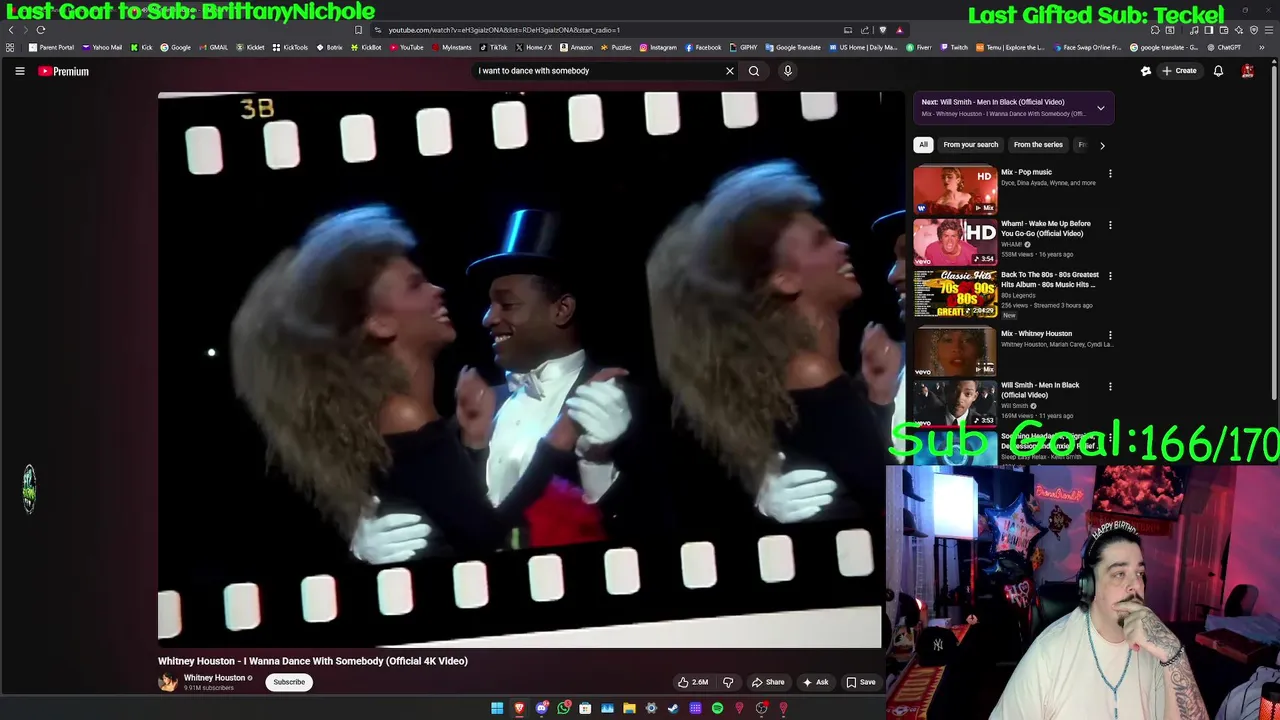
Task: Go to YouTube Premium home logo
Action: [64, 71]
